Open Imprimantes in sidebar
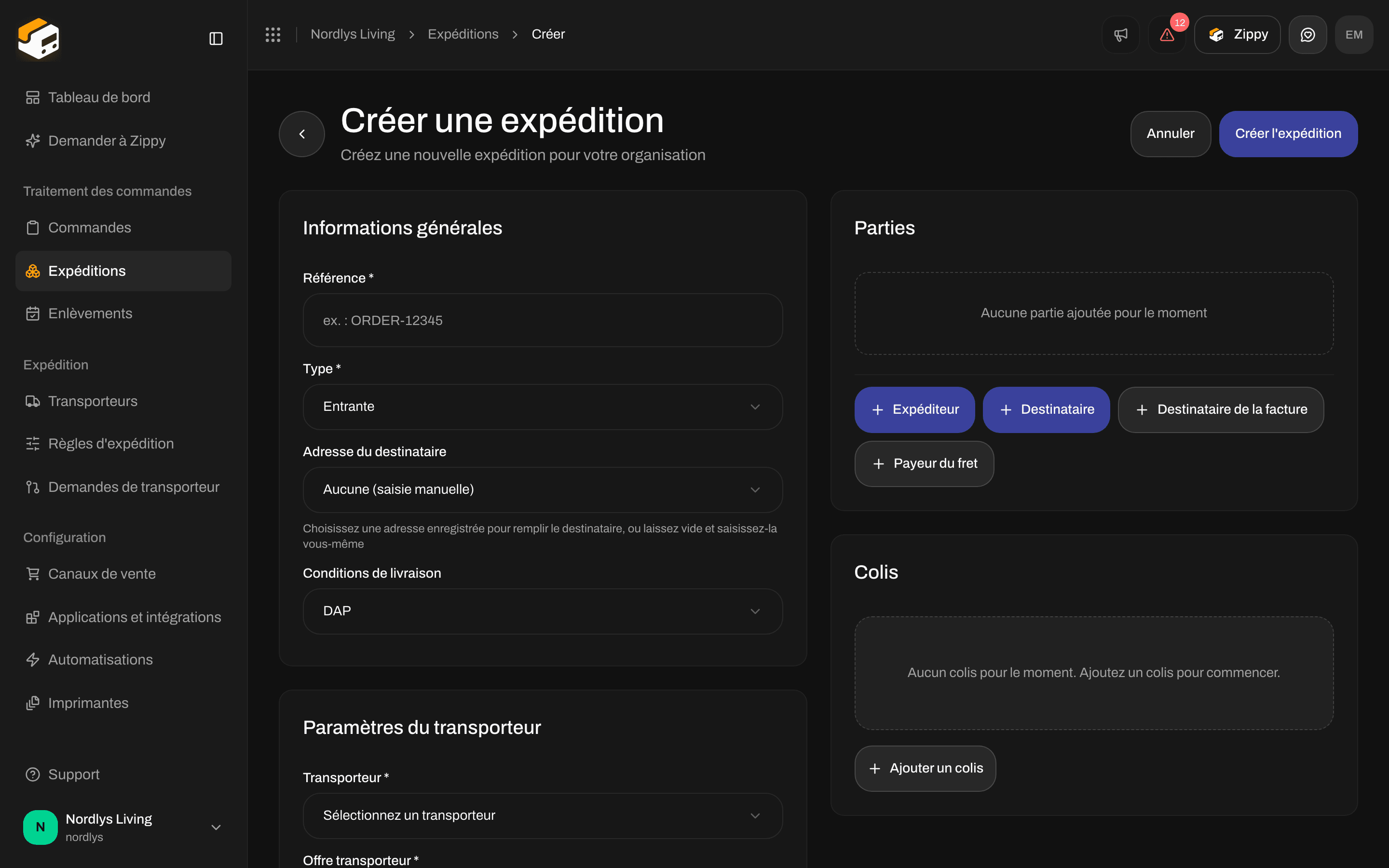1389x868 pixels. click(123, 703)
